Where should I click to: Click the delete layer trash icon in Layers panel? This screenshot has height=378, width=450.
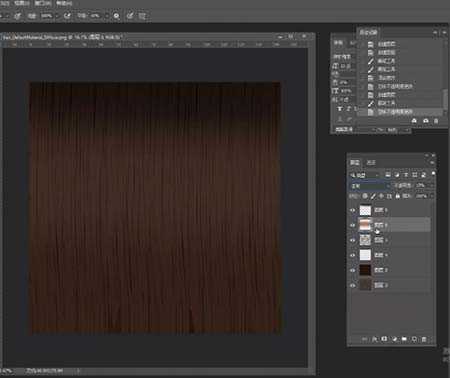click(424, 339)
